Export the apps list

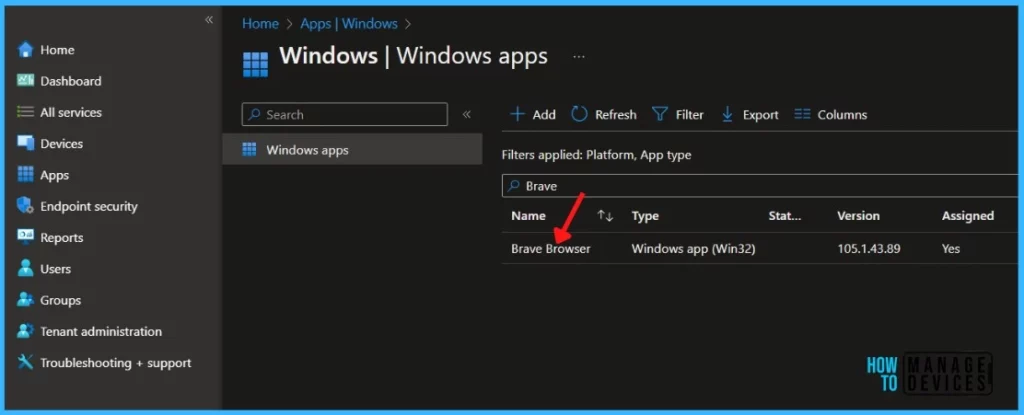click(750, 114)
